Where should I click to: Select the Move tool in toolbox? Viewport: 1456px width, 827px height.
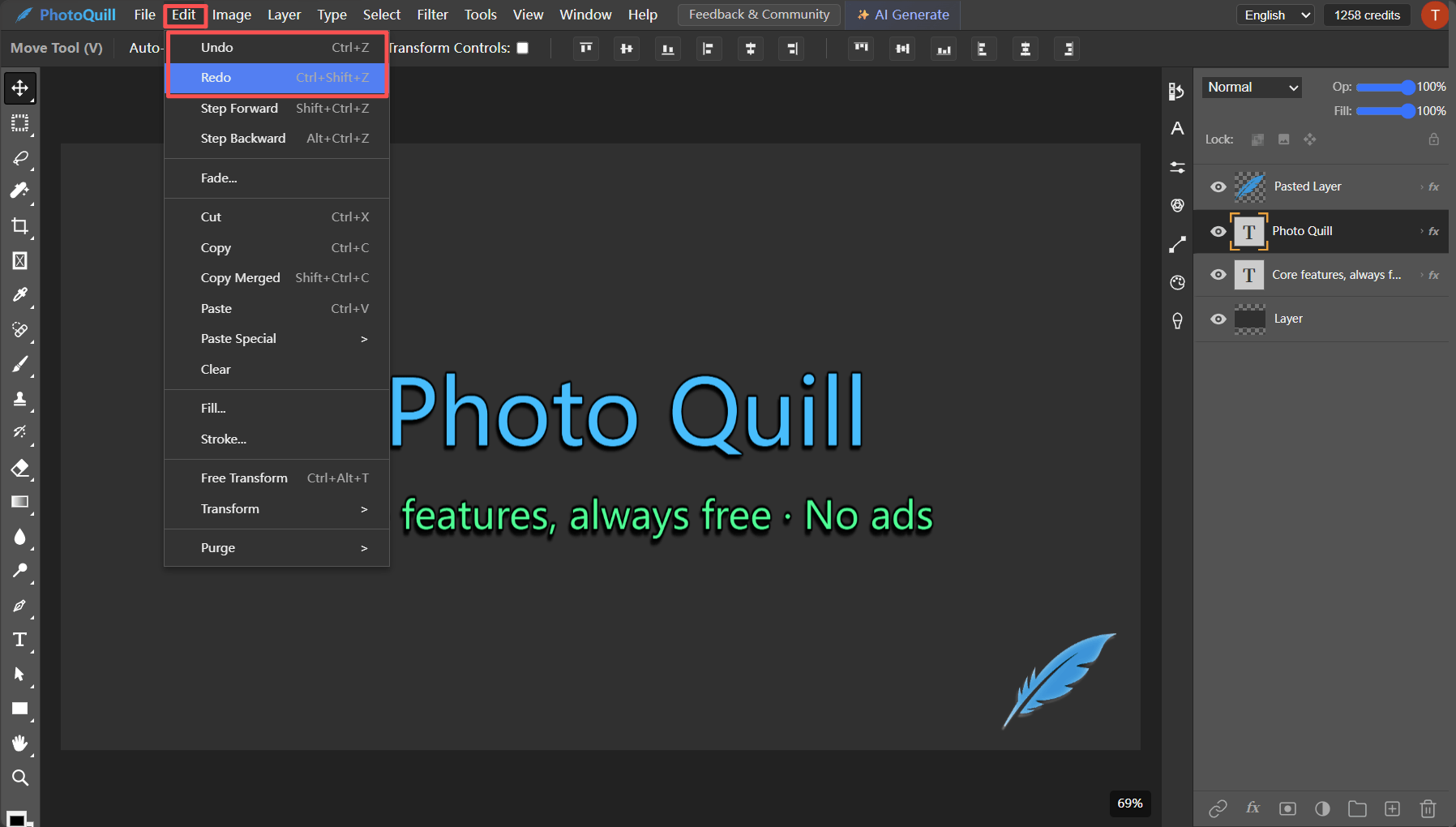[x=19, y=88]
